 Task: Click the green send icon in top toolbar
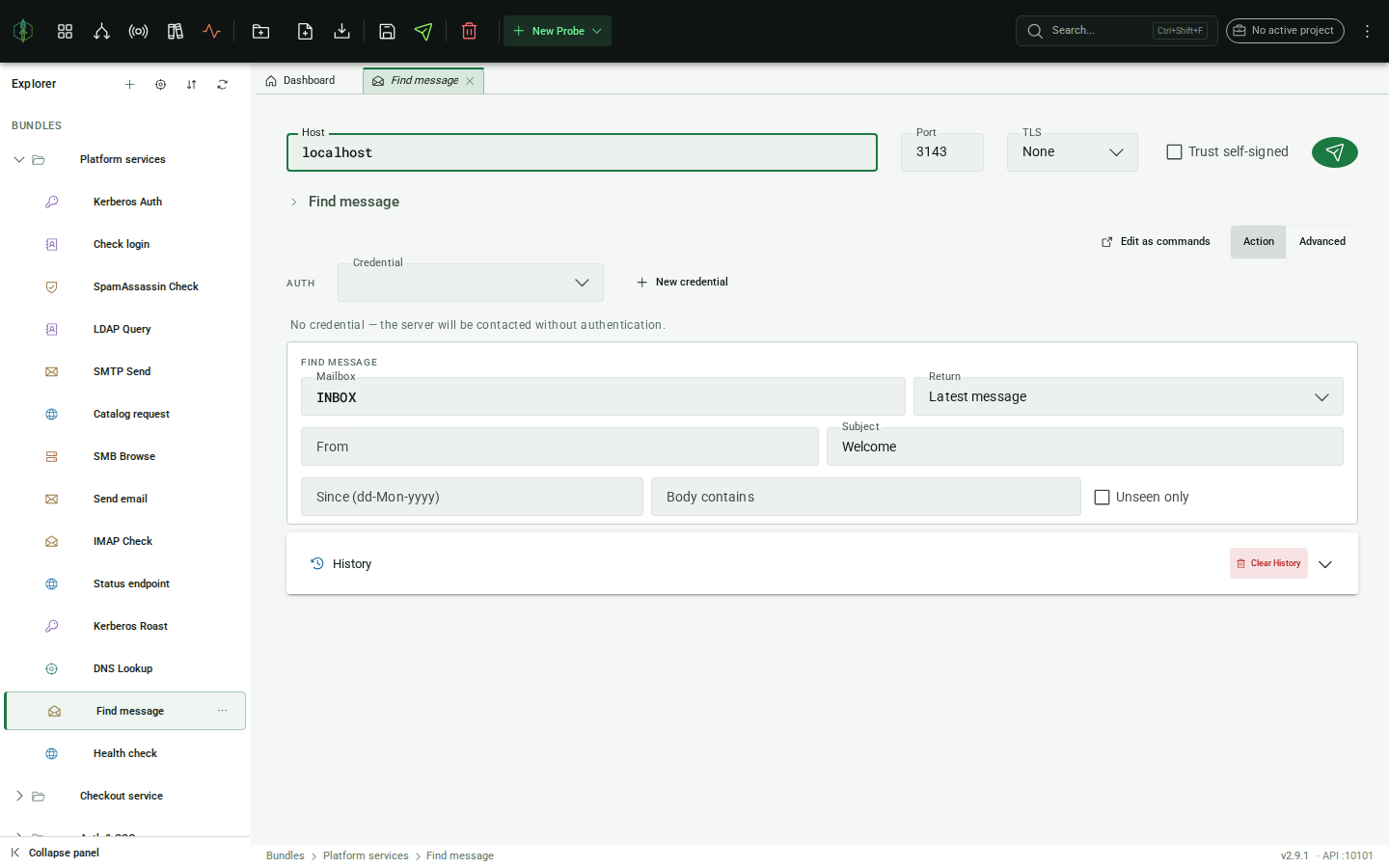pos(423,31)
